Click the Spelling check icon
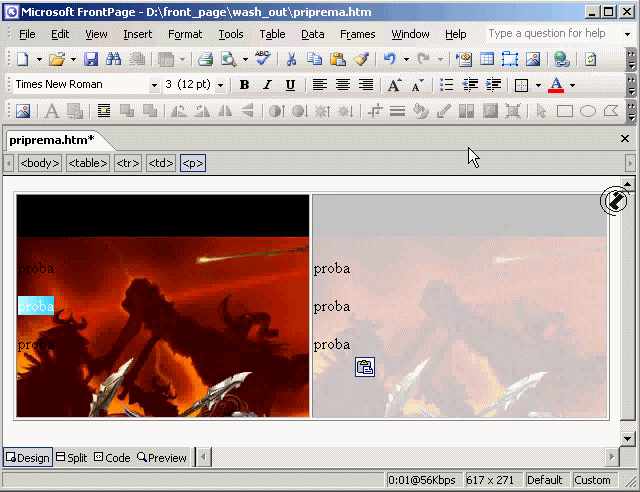The image size is (640, 492). [262, 60]
